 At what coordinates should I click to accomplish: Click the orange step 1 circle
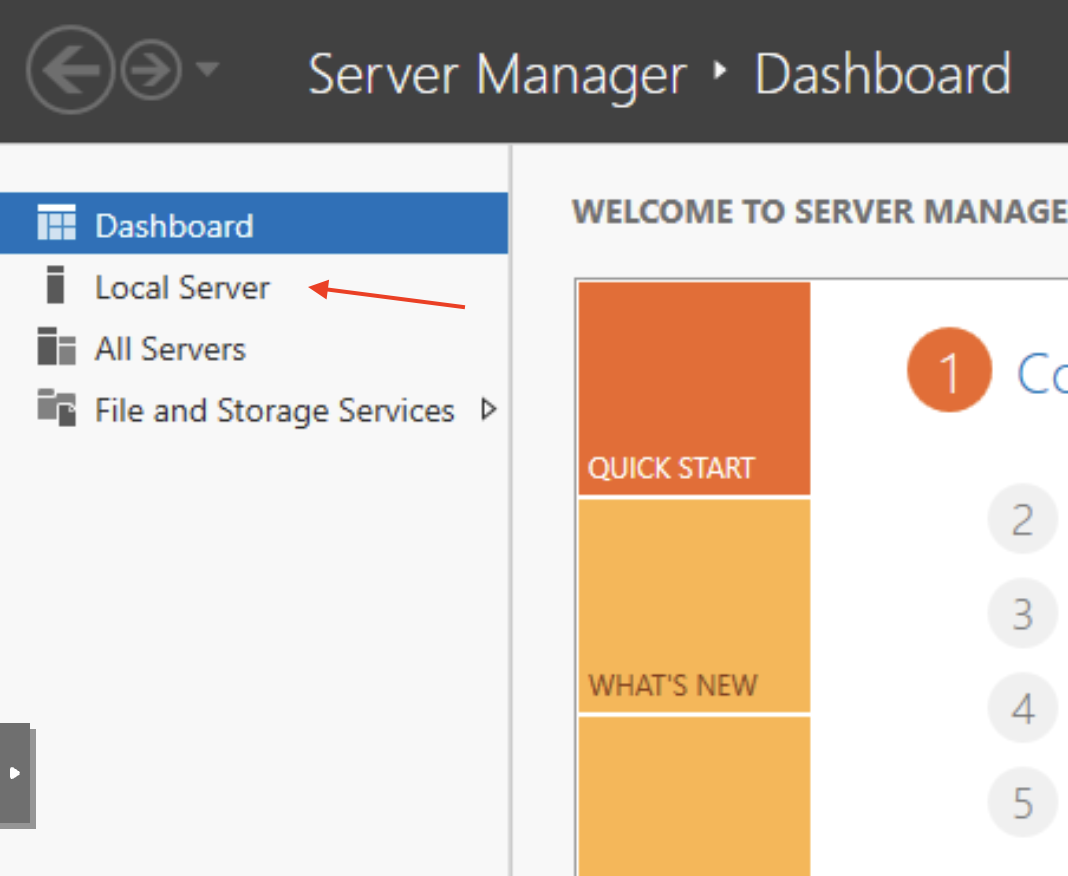pos(949,371)
